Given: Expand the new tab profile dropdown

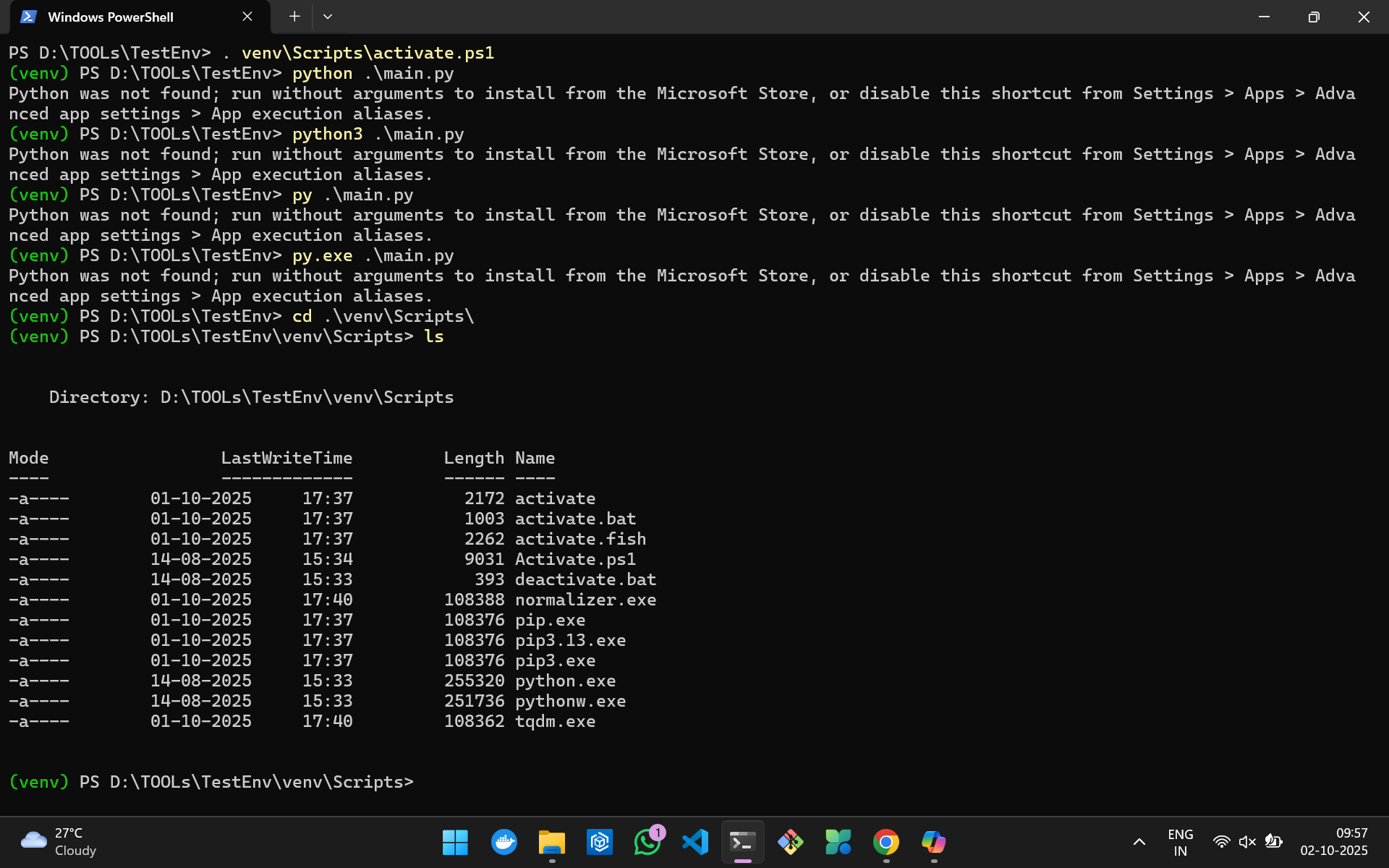Looking at the screenshot, I should click(x=328, y=17).
